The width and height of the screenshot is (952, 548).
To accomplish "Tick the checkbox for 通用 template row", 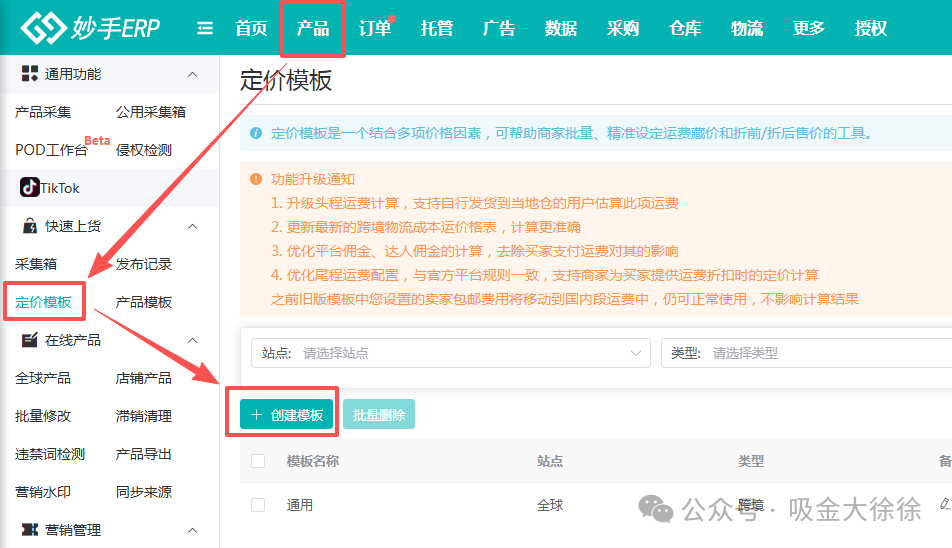I will click(258, 505).
